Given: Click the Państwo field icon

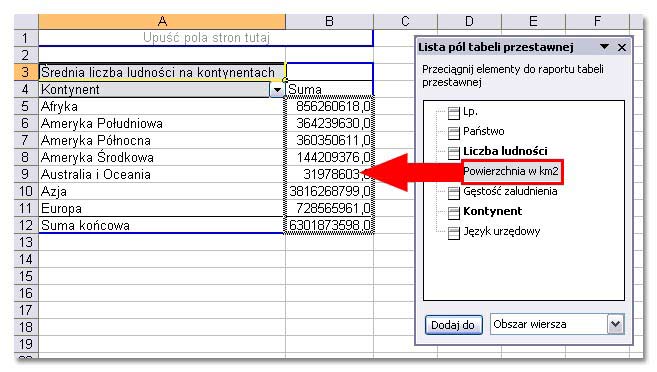Looking at the screenshot, I should (453, 133).
